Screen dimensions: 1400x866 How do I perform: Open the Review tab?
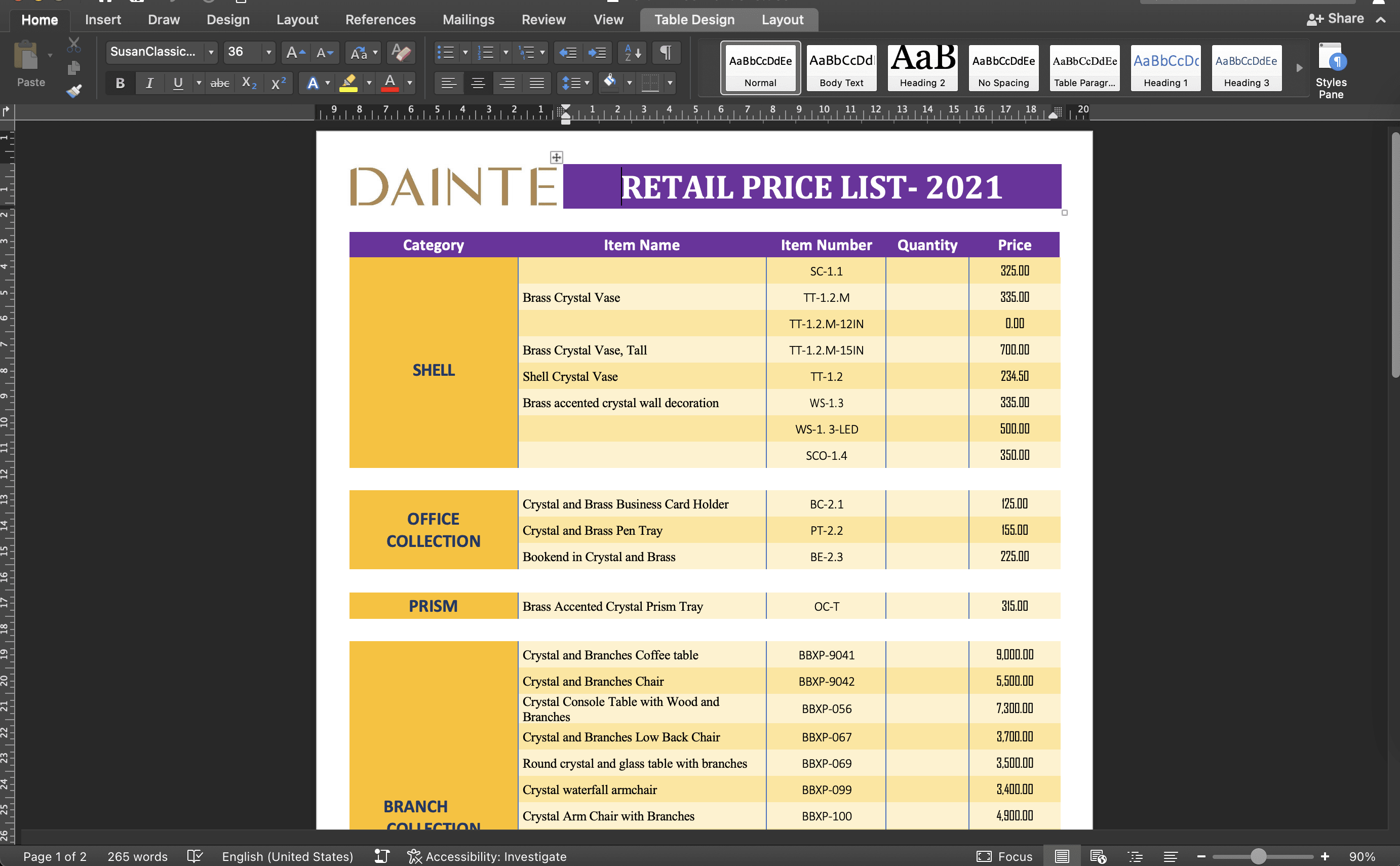click(x=543, y=19)
